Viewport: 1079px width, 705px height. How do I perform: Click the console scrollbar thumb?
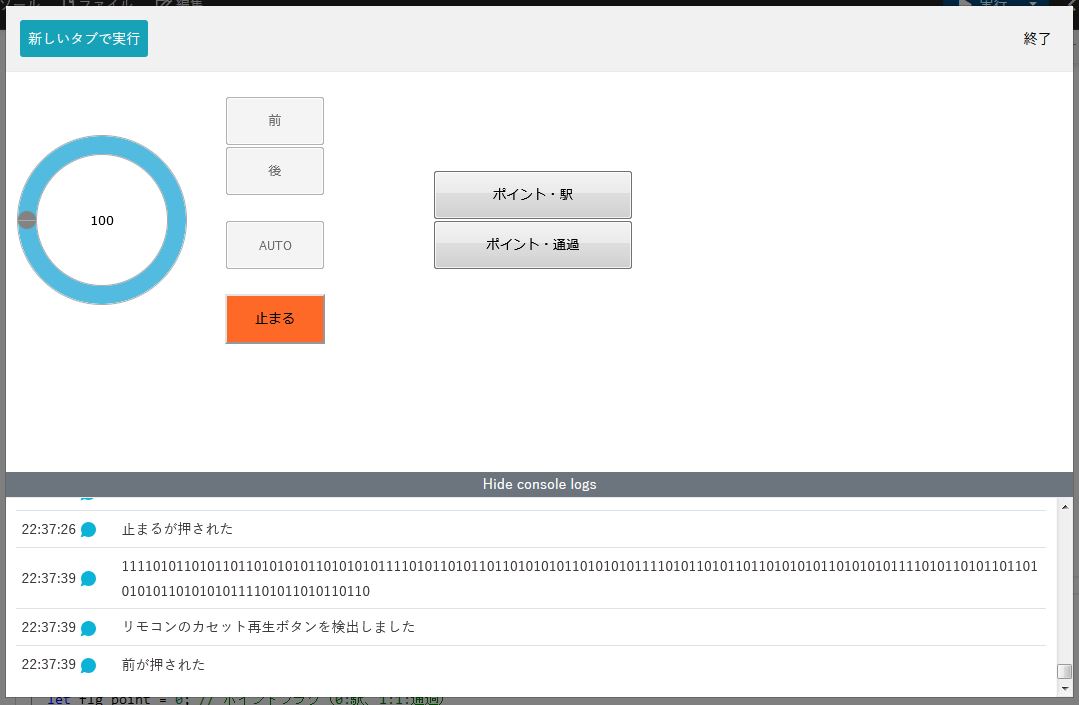1064,672
